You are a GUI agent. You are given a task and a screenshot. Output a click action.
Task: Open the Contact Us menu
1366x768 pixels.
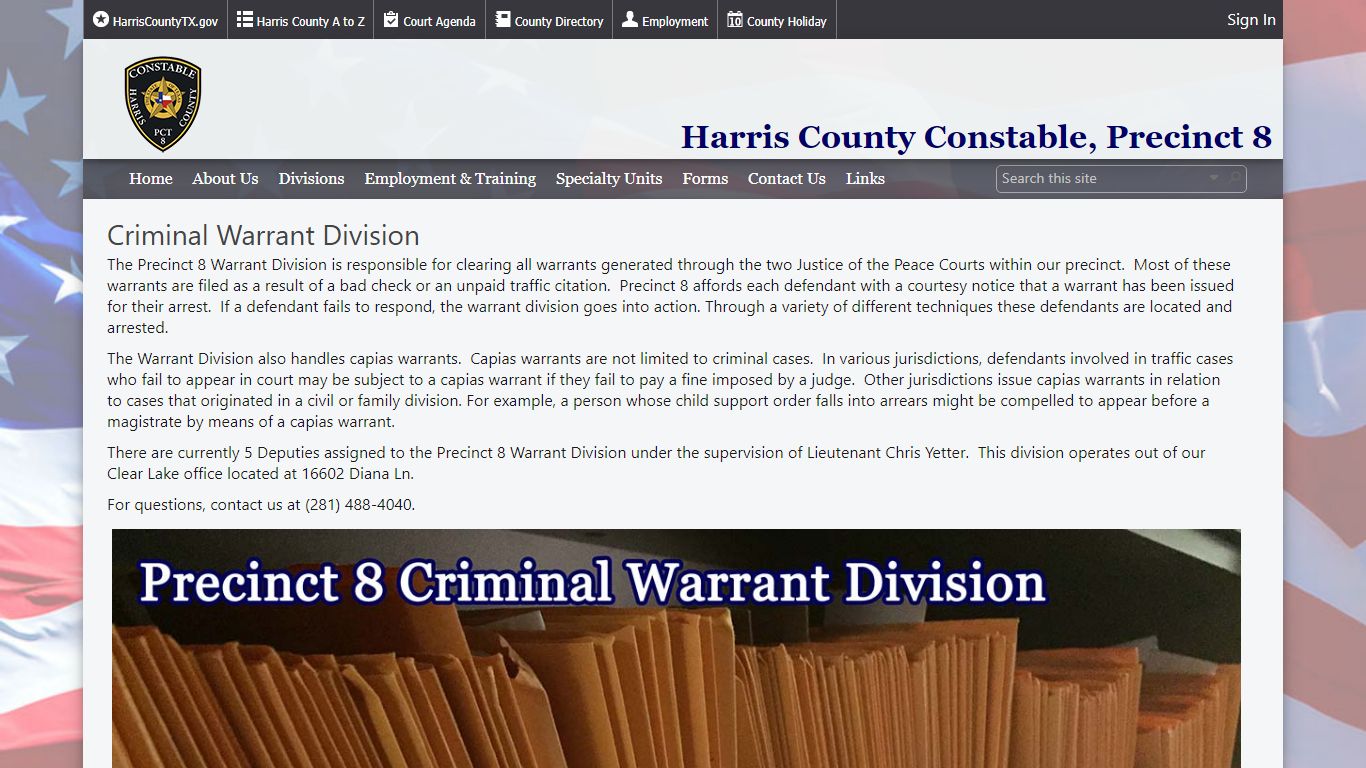pos(787,179)
